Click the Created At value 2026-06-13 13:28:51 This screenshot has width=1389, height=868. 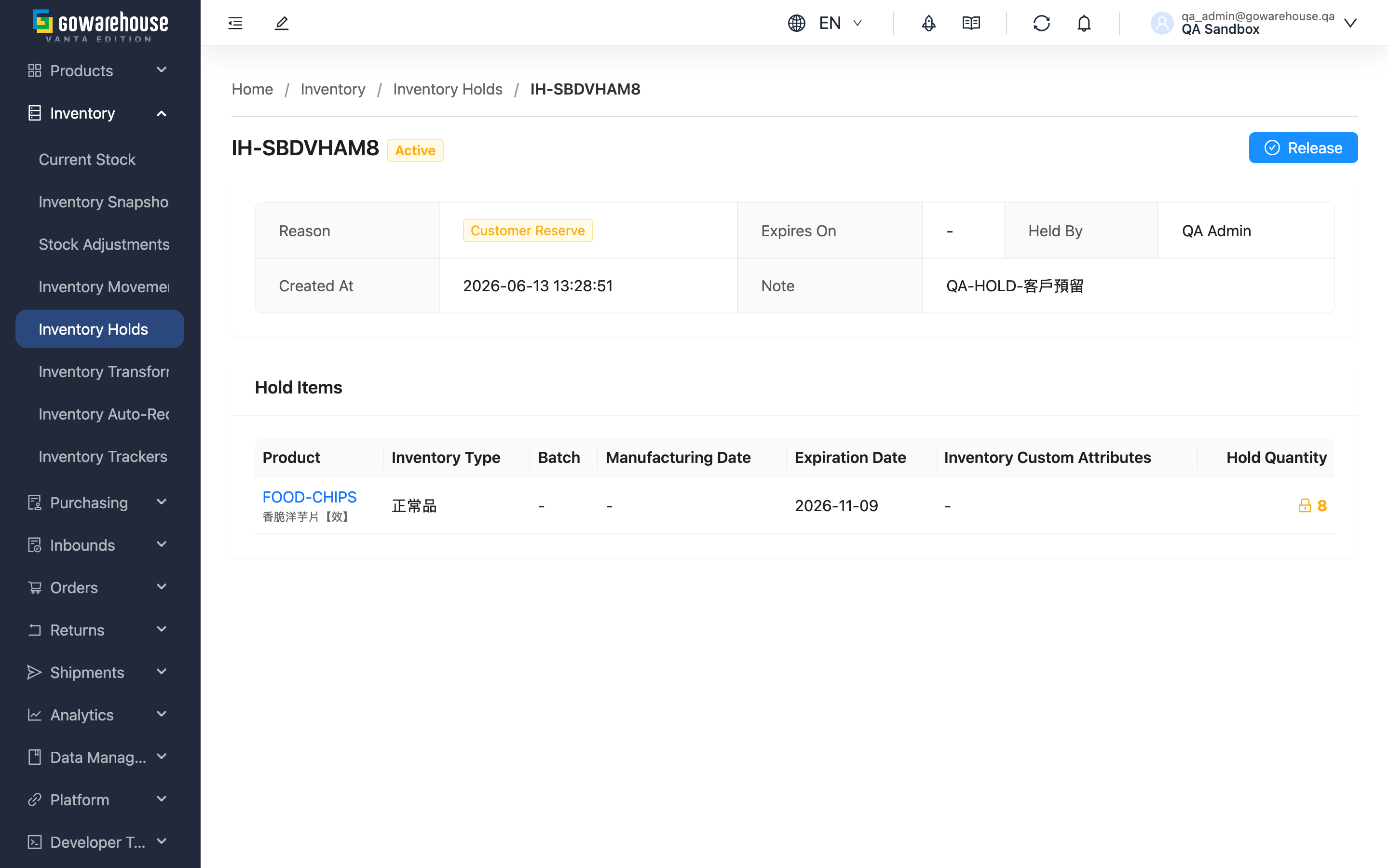[x=538, y=286]
